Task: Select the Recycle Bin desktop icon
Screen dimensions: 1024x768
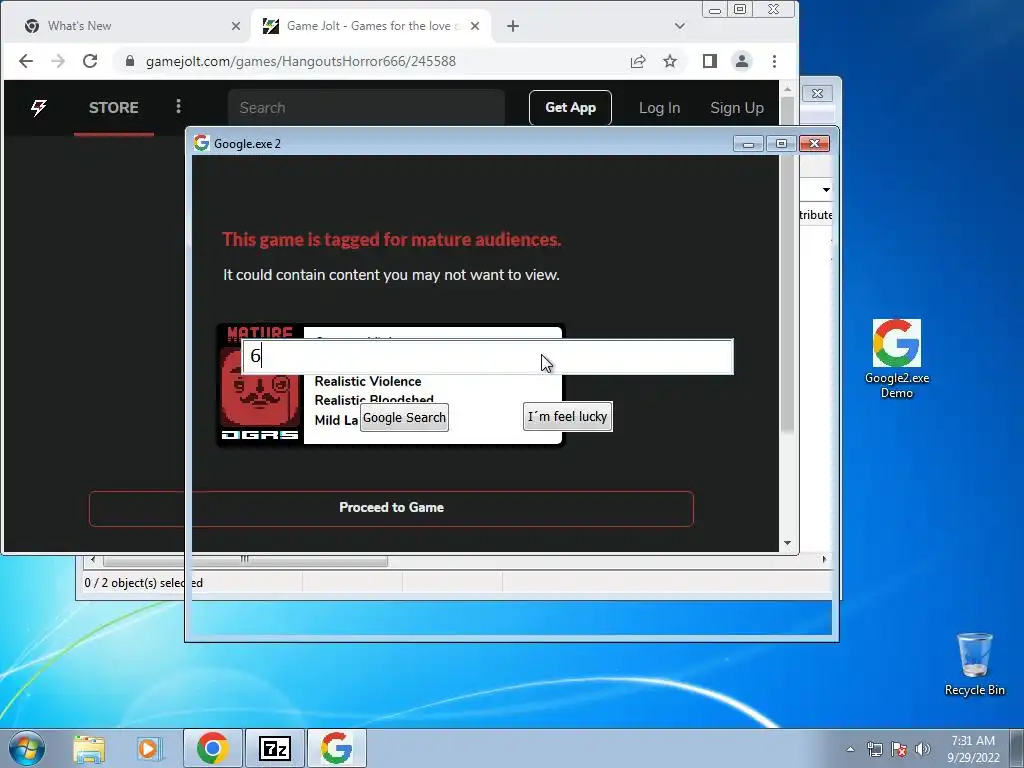Action: pos(974,664)
